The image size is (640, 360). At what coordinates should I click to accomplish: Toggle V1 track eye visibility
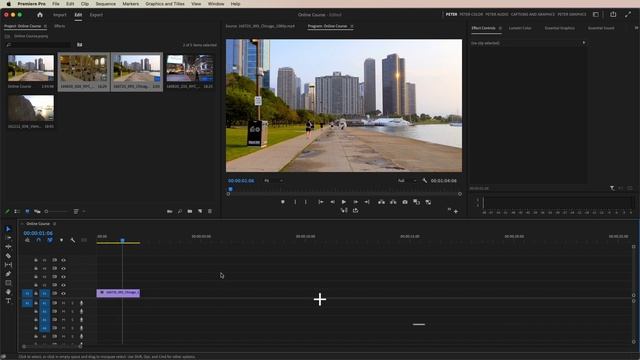click(63, 293)
